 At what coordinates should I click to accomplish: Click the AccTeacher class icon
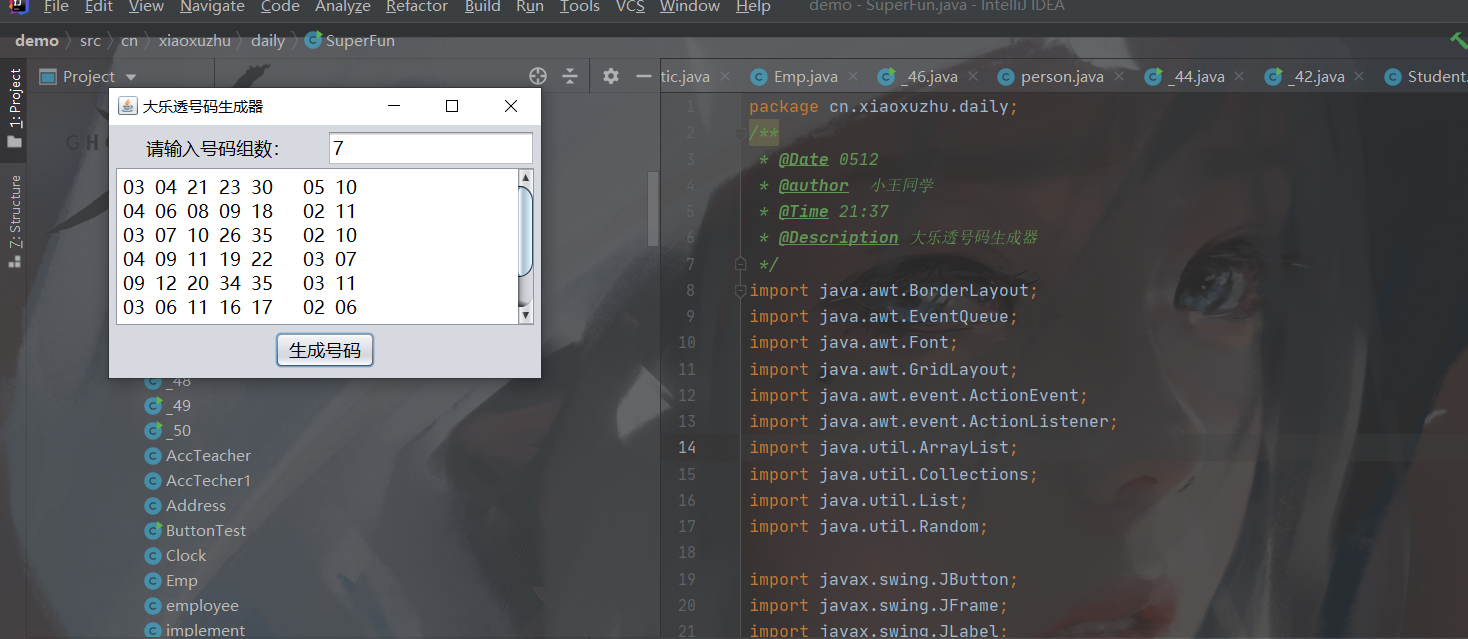tap(152, 456)
